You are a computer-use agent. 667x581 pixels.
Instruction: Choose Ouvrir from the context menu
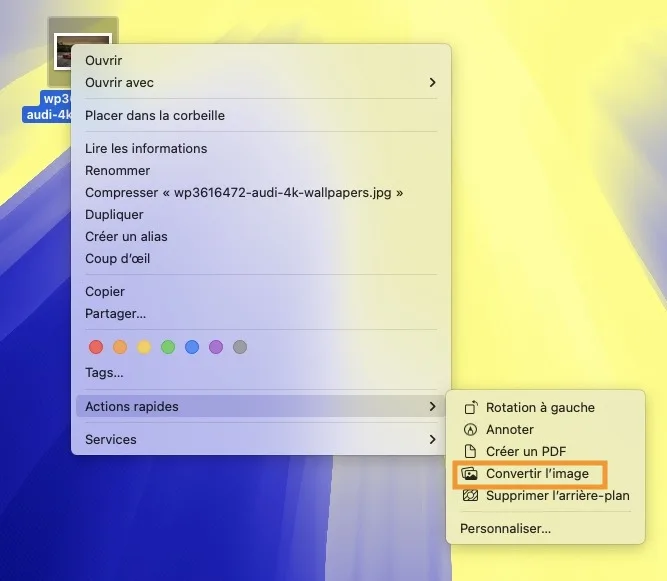261,60
